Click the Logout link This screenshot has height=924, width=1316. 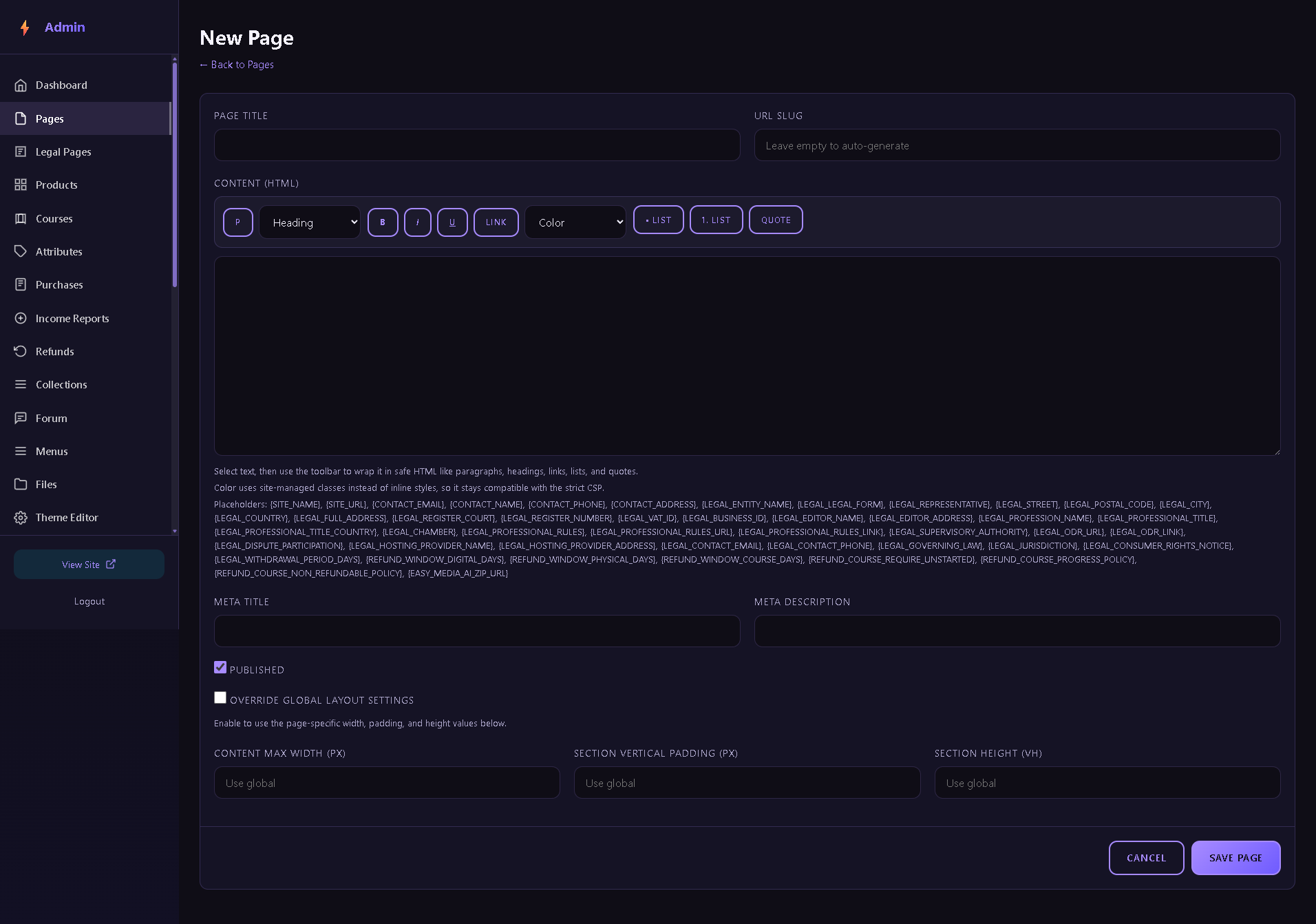click(x=89, y=601)
